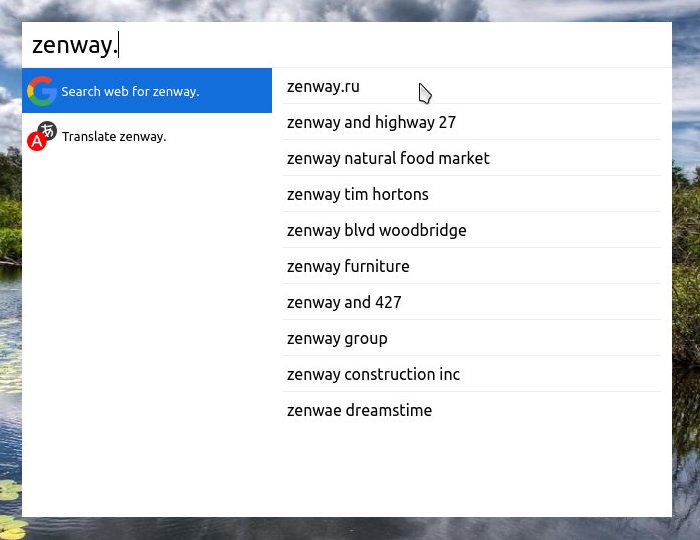Viewport: 700px width, 540px height.
Task: Open suggestion "zenwae dreamstime"
Action: point(471,410)
